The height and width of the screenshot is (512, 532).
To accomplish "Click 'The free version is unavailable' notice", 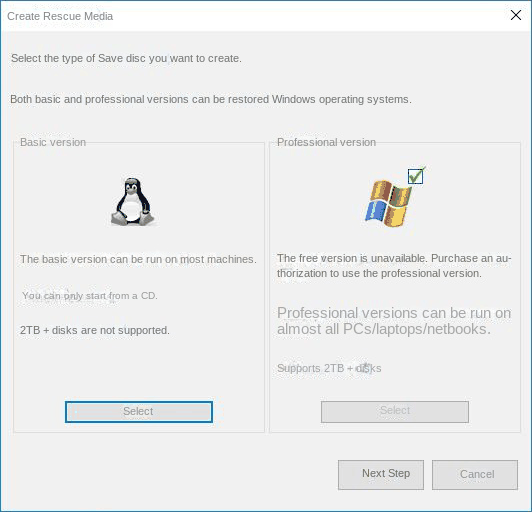I will tap(394, 266).
